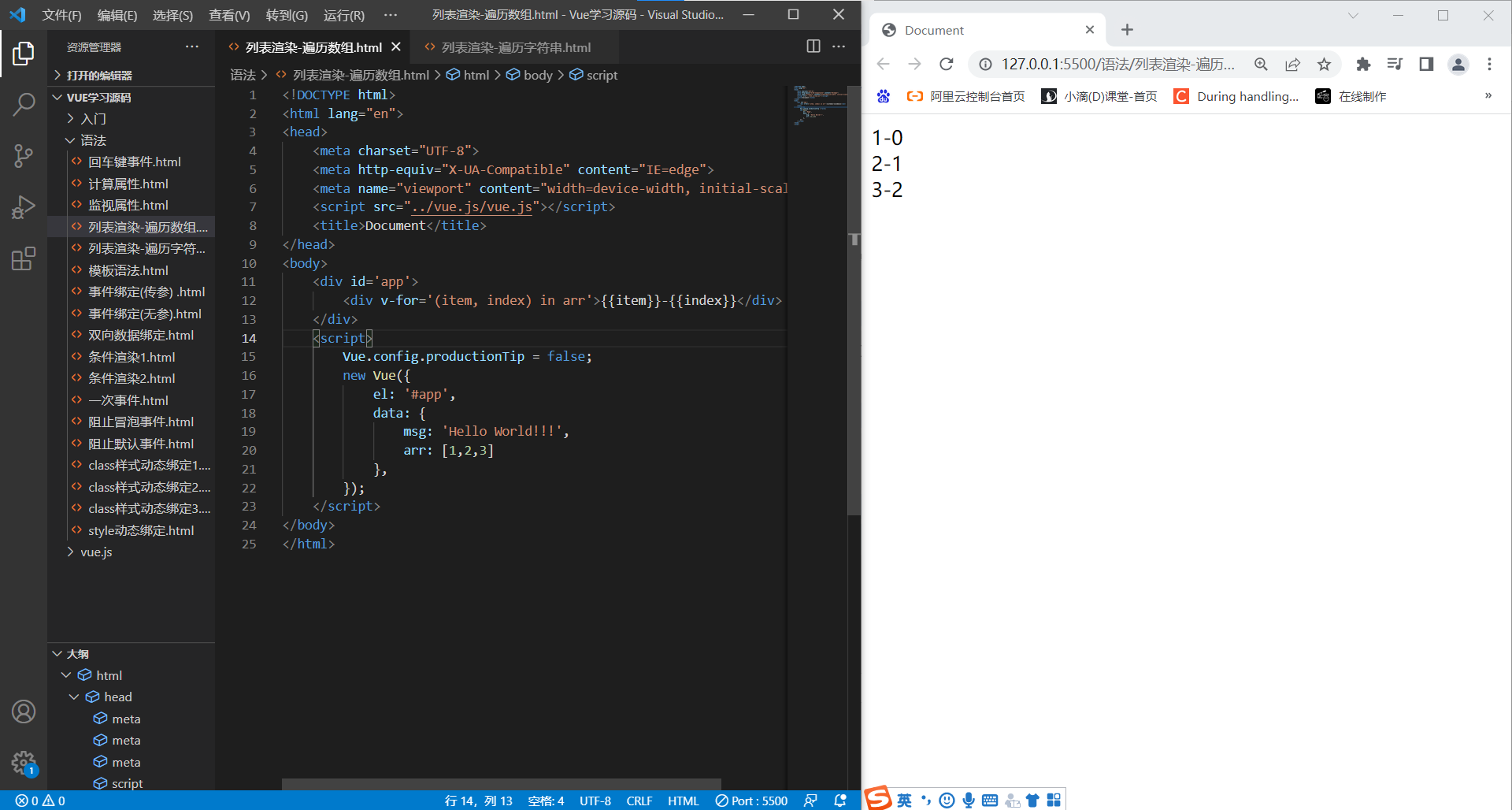Collapse the 大纲 outline section
Screen dimensions: 1512x810
click(x=131, y=654)
